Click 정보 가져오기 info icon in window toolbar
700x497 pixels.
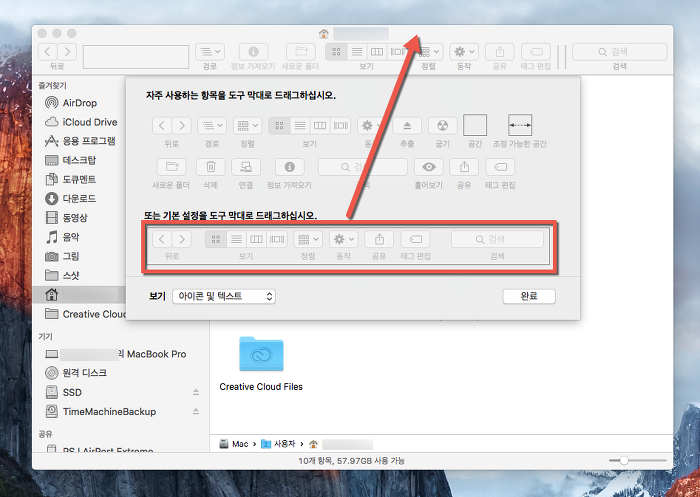tap(253, 52)
